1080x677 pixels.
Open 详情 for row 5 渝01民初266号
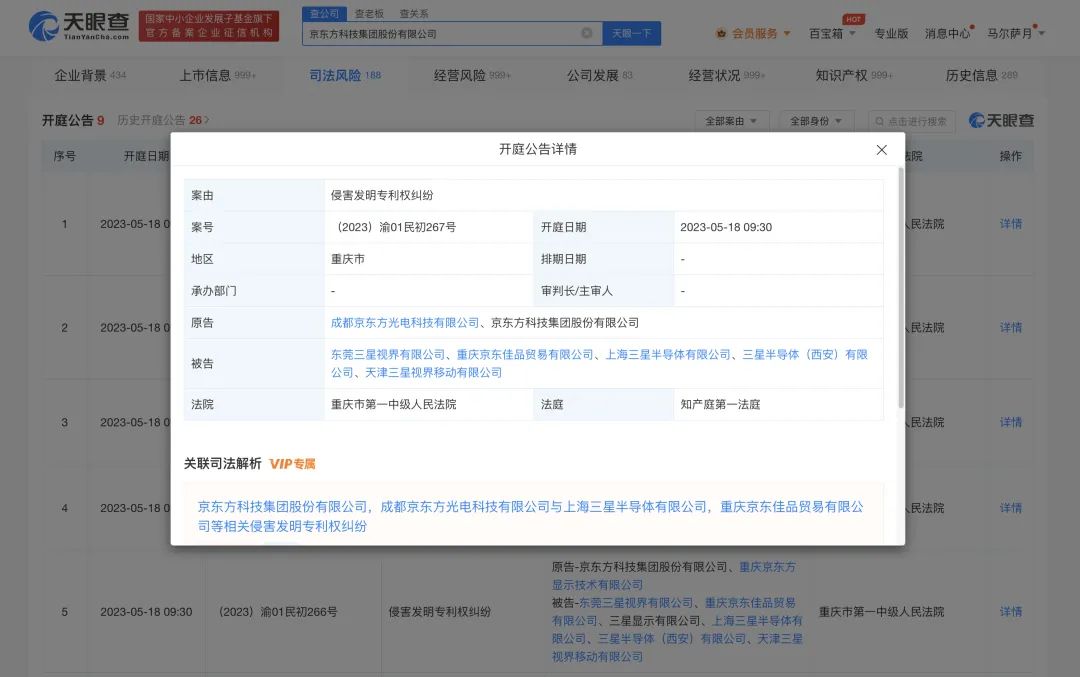coord(1010,612)
